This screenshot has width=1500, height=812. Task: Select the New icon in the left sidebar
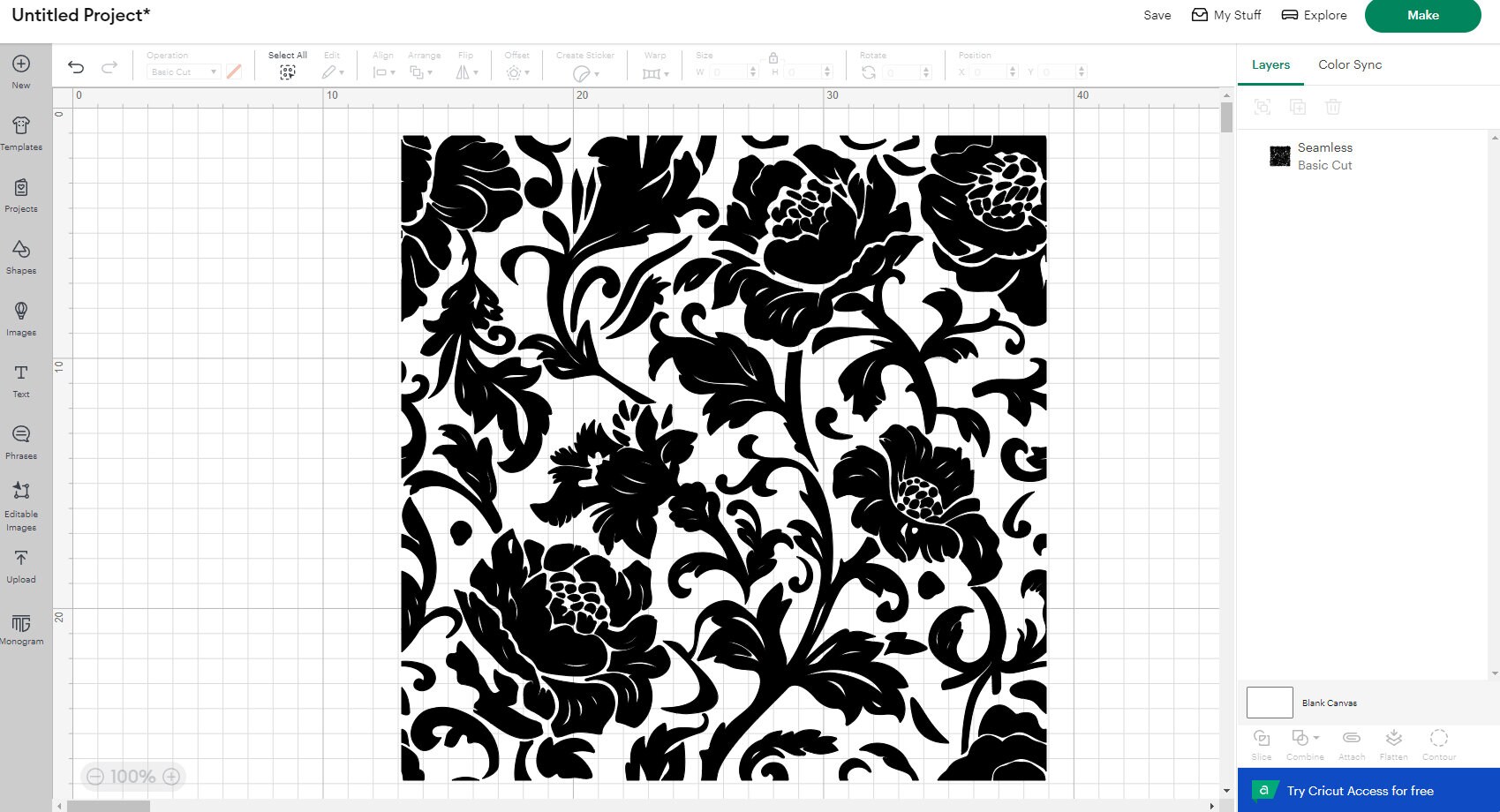pos(20,71)
